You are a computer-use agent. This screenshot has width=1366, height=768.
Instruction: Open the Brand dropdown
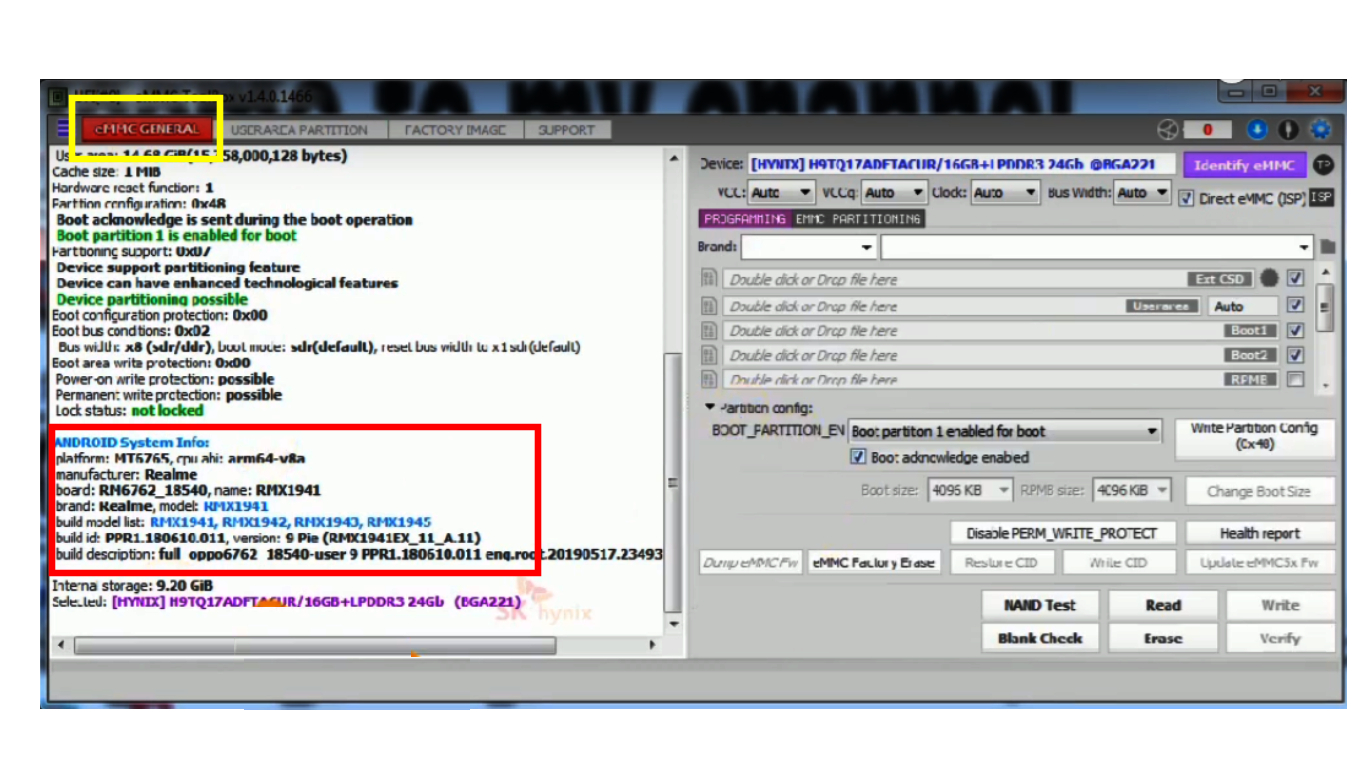click(x=810, y=247)
